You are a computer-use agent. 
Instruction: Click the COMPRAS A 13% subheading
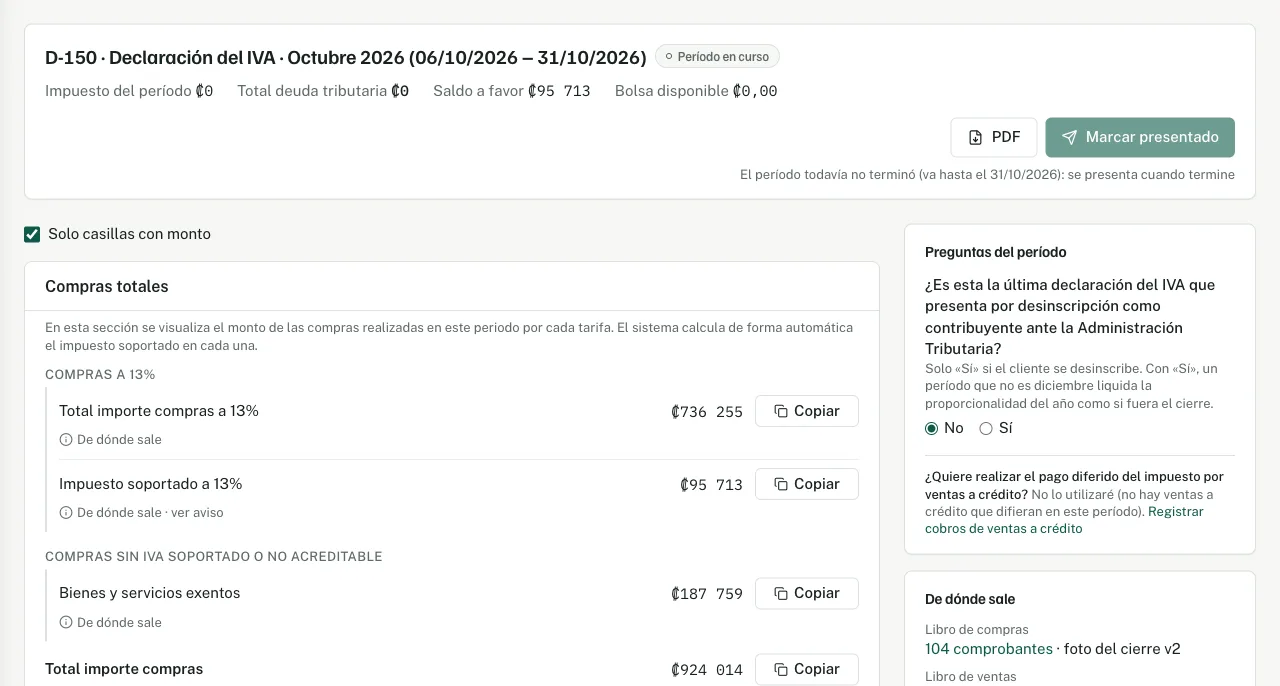tap(100, 374)
